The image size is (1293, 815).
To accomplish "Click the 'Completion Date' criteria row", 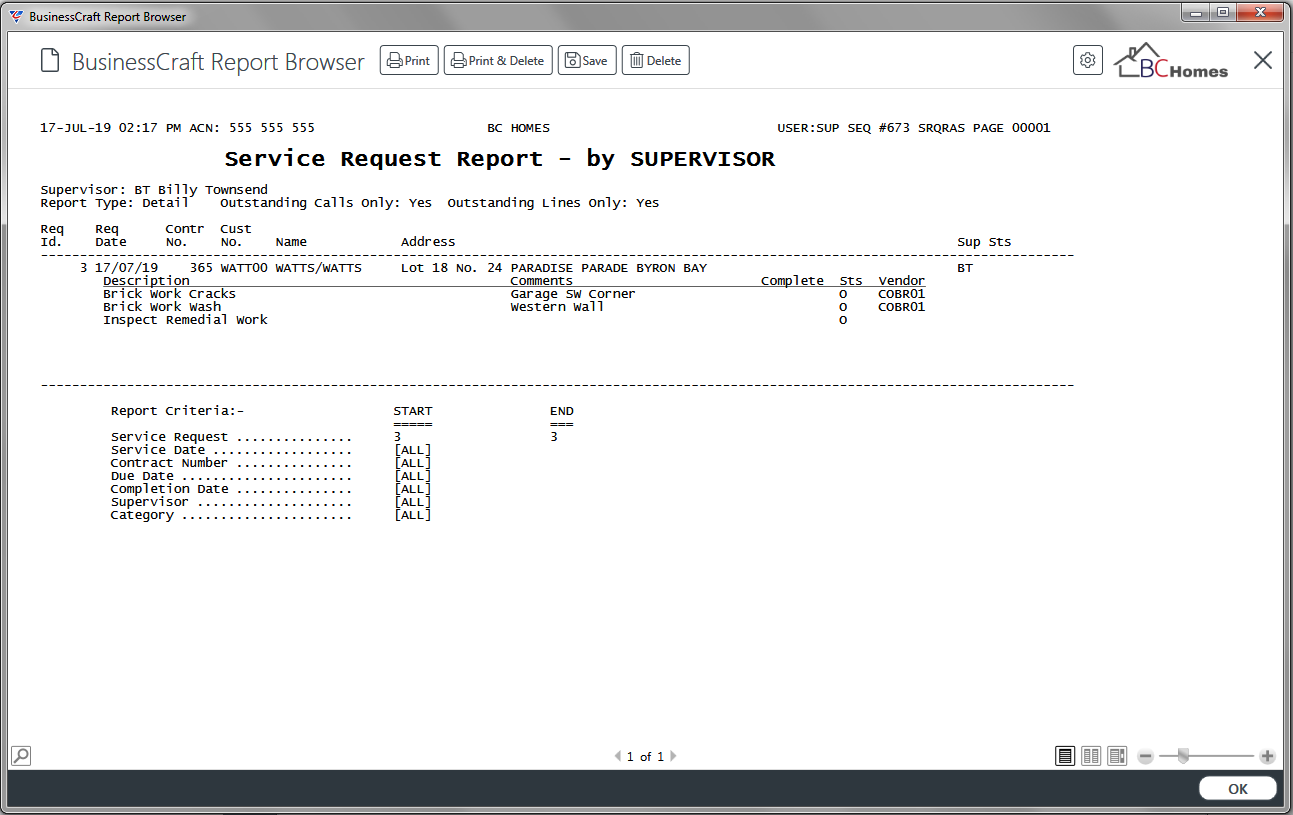I will tap(270, 489).
